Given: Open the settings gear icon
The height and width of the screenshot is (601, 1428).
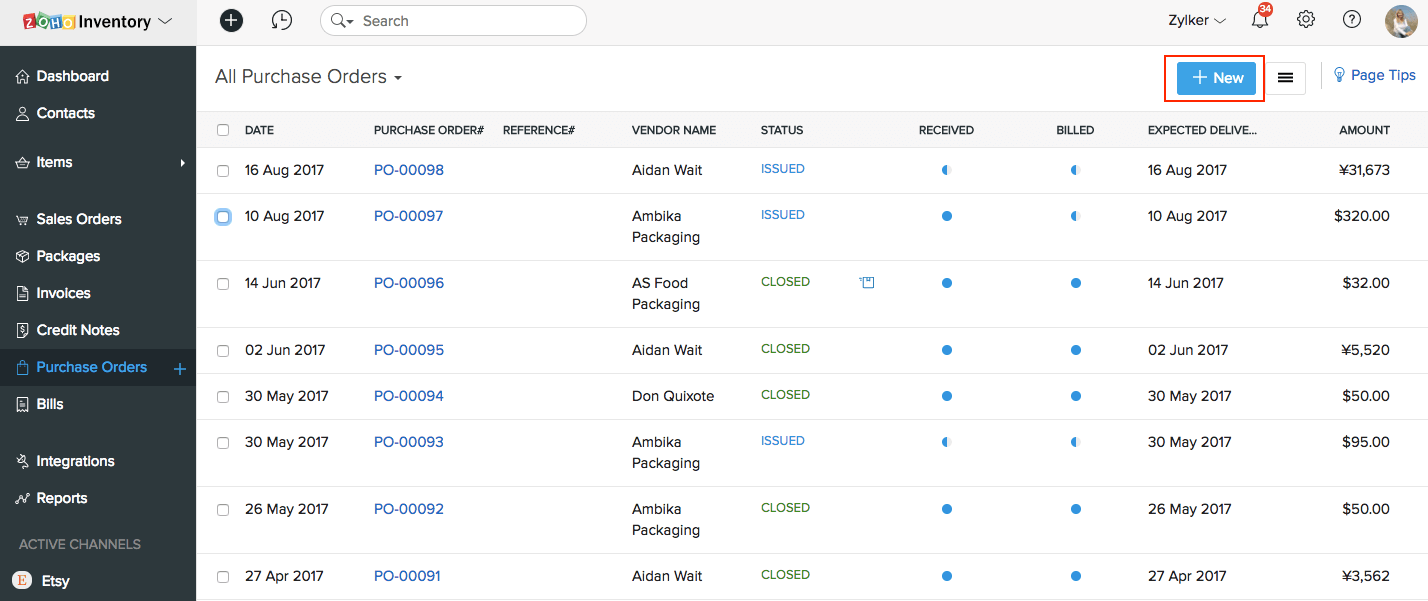Looking at the screenshot, I should tap(1305, 20).
